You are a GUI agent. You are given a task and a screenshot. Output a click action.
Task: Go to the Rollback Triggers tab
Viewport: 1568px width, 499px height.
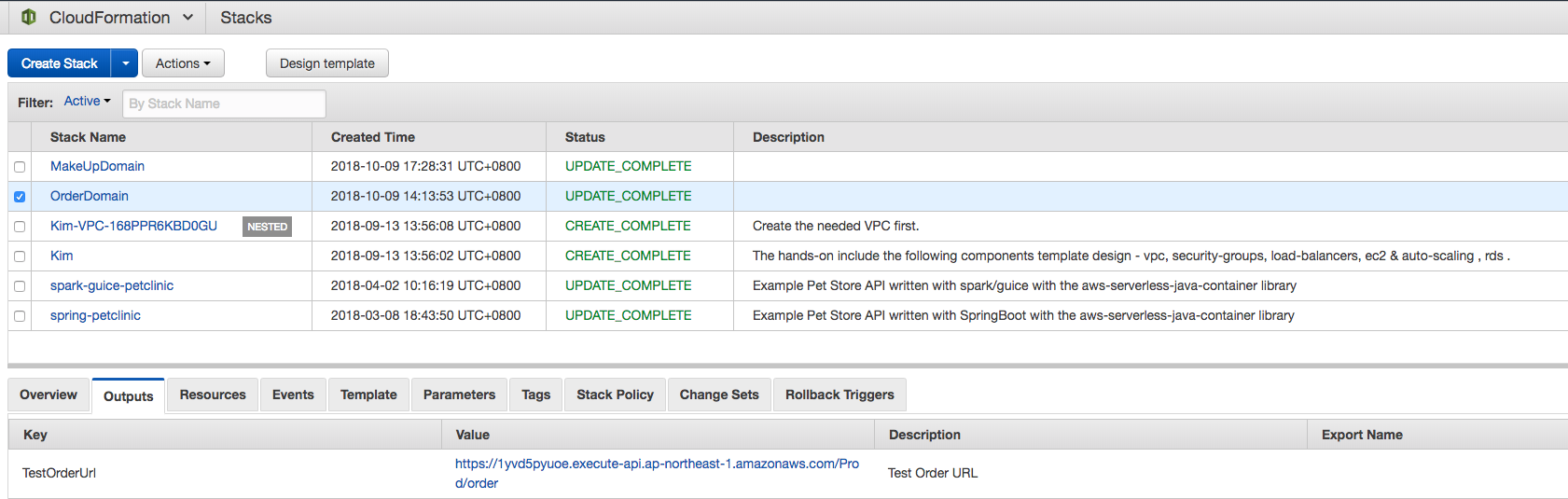pos(840,395)
